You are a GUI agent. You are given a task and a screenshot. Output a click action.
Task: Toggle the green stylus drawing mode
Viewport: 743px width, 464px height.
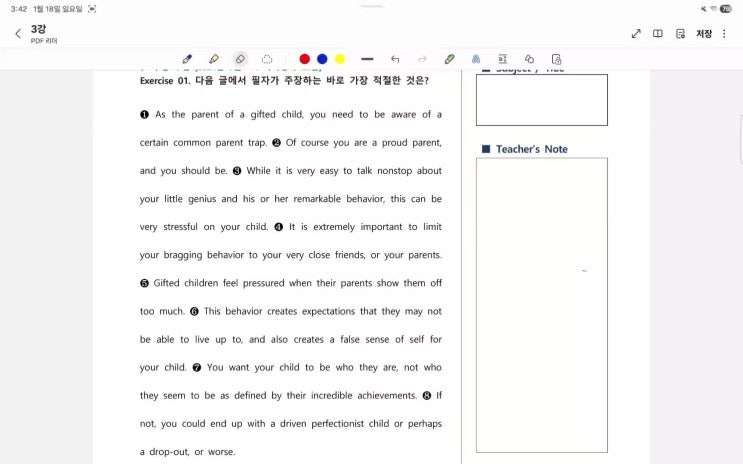pos(449,59)
